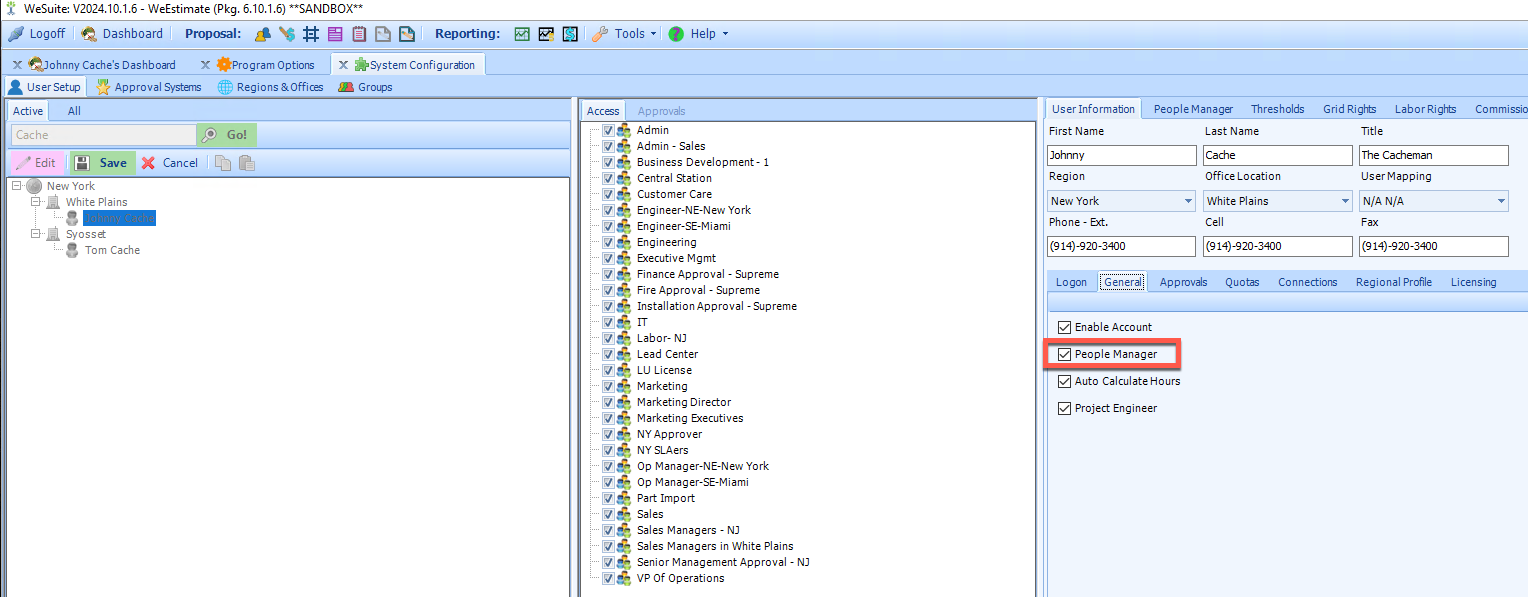
Task: Switch to the Logon sub-tab
Action: click(x=1071, y=282)
